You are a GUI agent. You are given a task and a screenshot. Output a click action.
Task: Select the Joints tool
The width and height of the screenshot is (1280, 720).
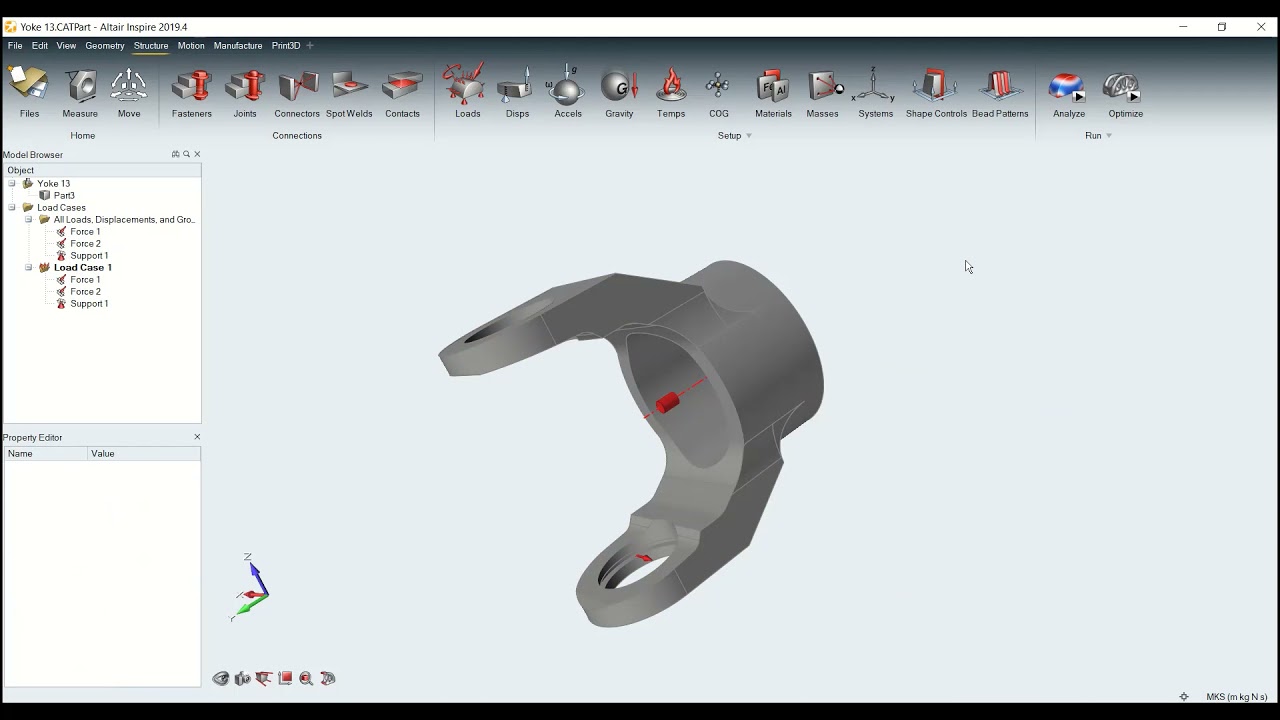coord(245,92)
